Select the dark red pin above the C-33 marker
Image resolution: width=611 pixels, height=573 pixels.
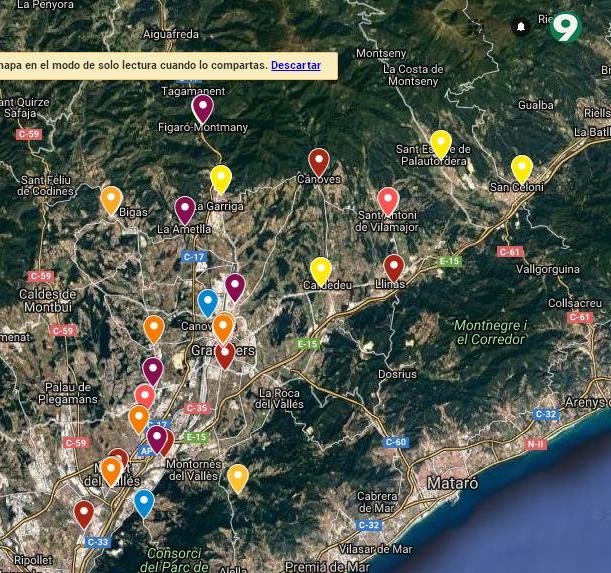[84, 514]
